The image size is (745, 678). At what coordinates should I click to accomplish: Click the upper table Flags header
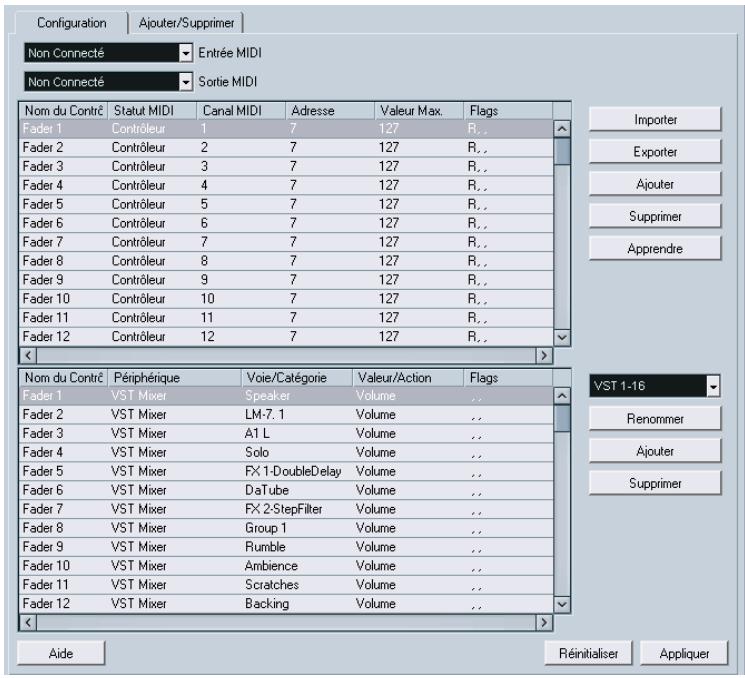click(508, 111)
